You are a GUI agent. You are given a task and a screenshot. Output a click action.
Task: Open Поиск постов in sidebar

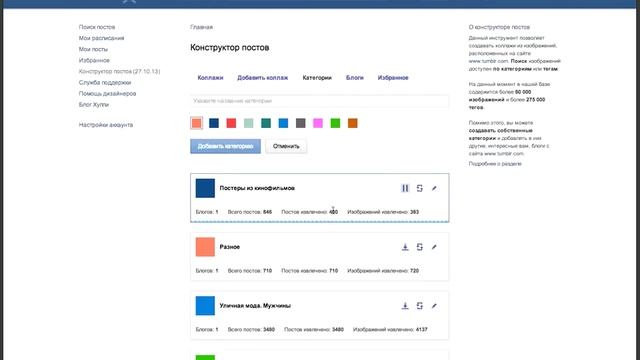[97, 27]
